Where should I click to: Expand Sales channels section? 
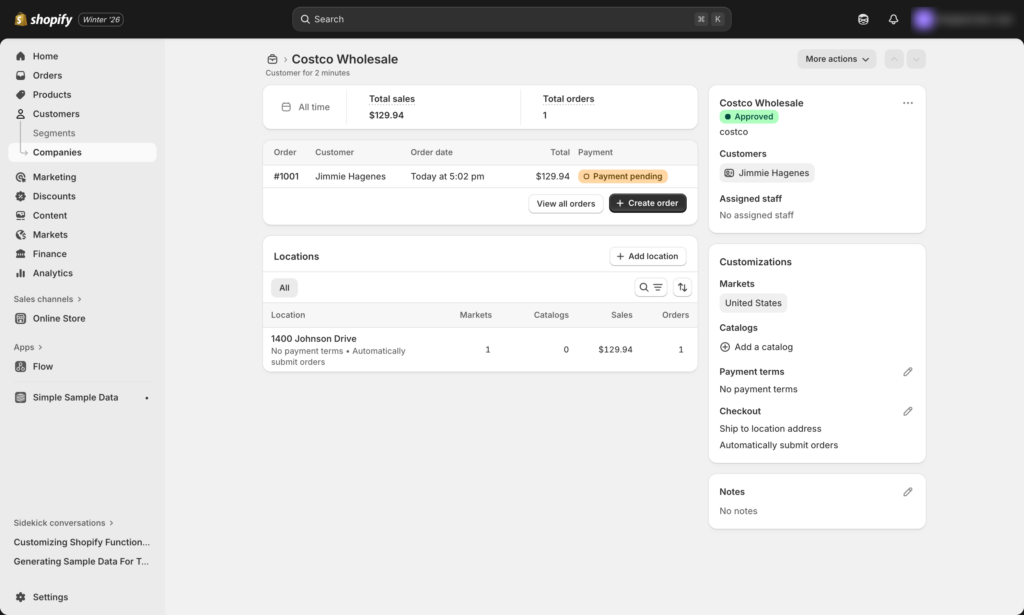pos(48,299)
